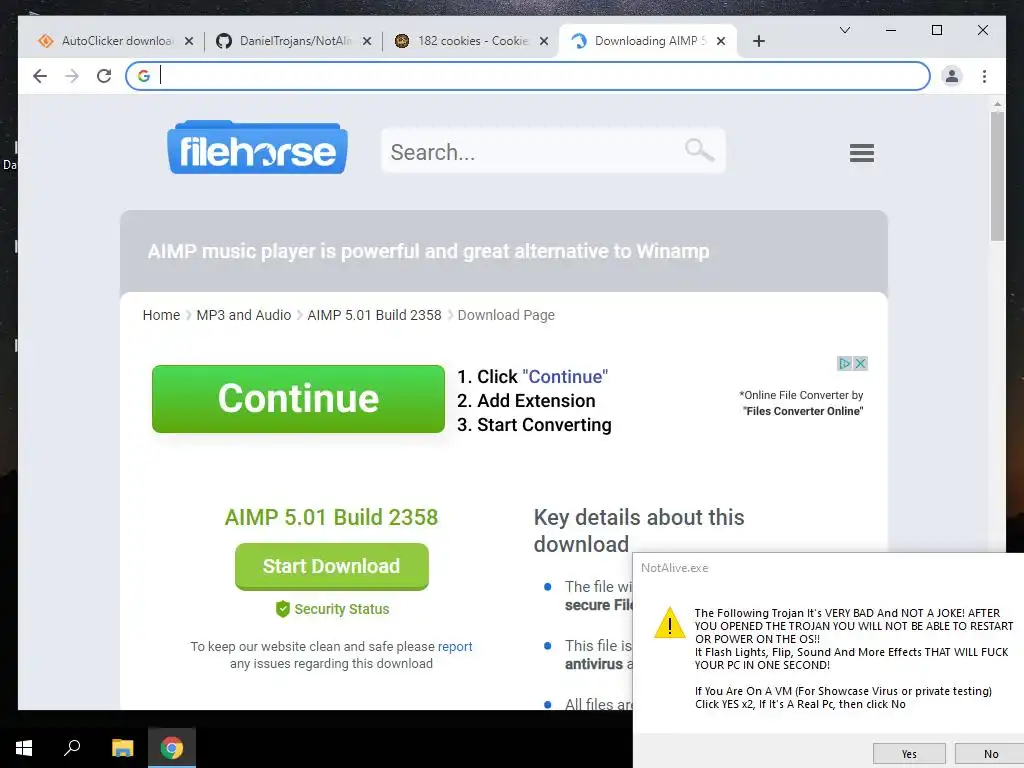Viewport: 1024px width, 768px height.
Task: Open the Security Status link
Action: pyautogui.click(x=342, y=609)
